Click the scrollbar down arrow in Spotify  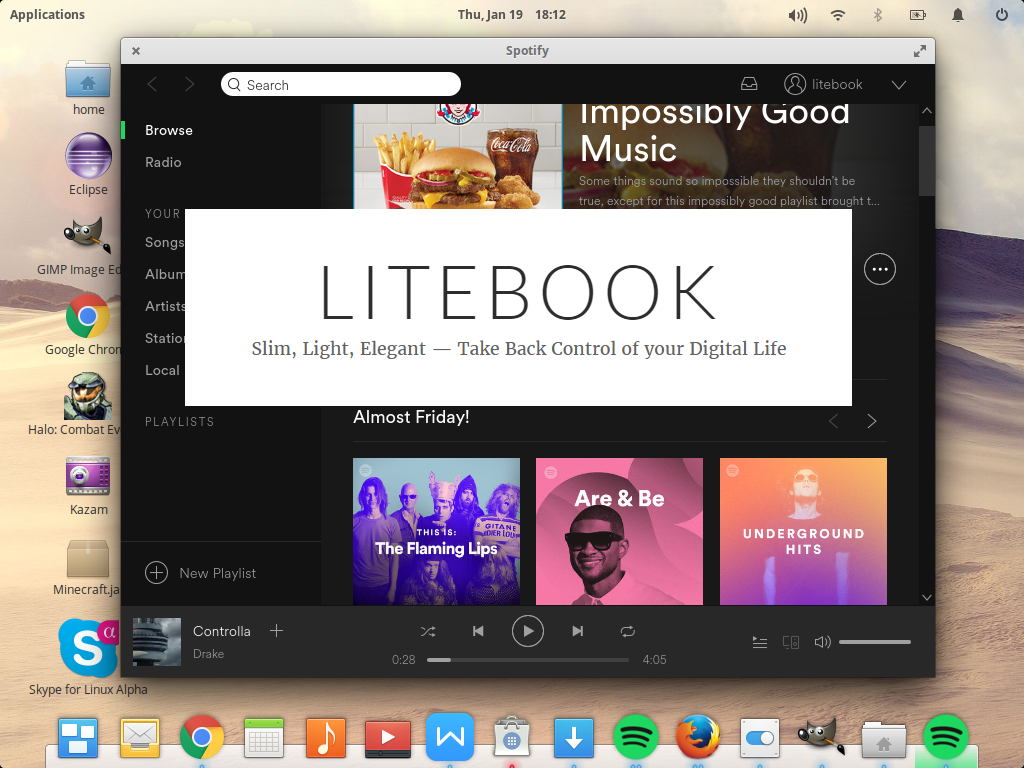[927, 597]
